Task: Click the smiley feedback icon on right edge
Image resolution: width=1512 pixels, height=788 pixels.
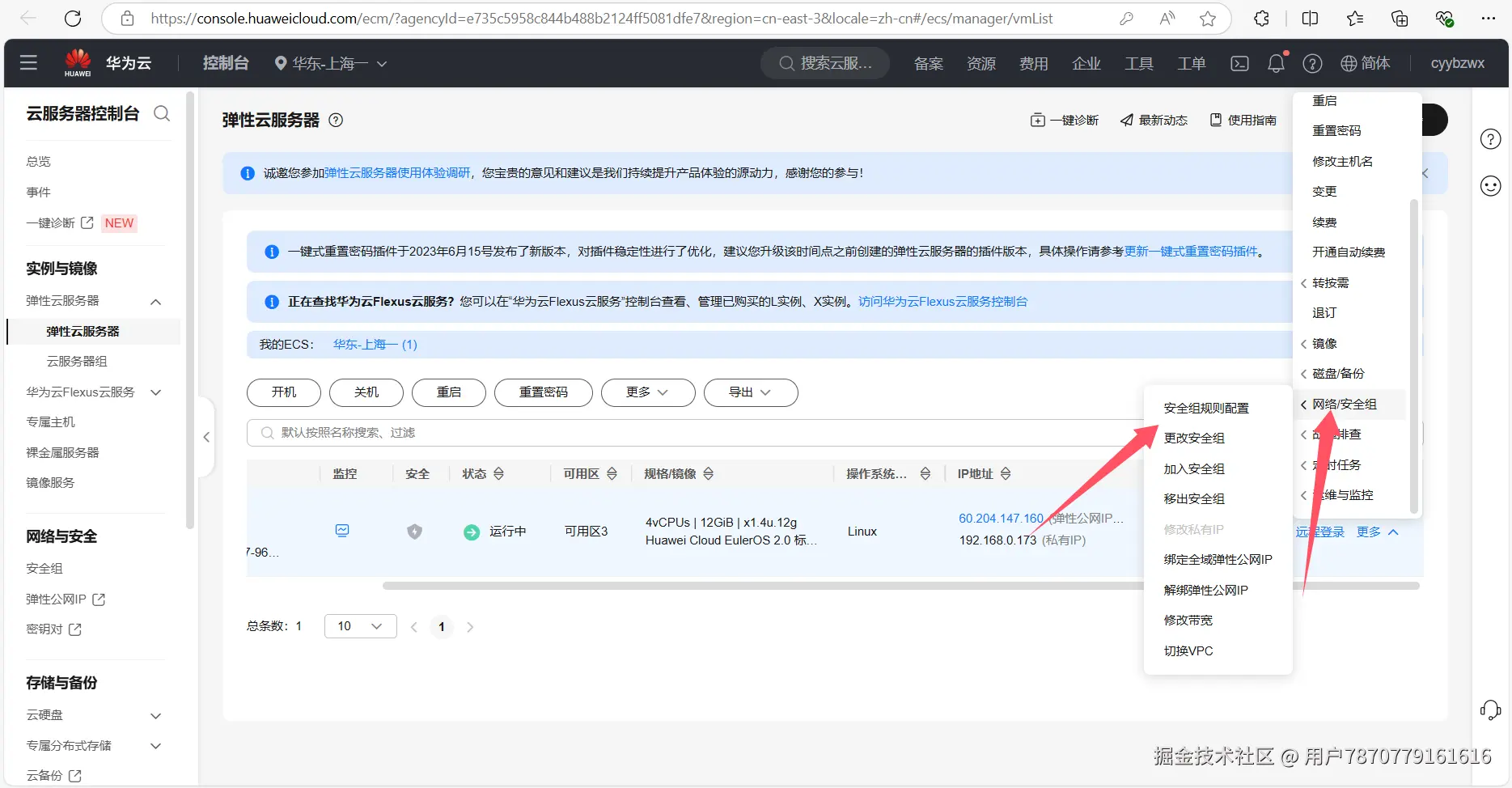Action: coord(1490,186)
